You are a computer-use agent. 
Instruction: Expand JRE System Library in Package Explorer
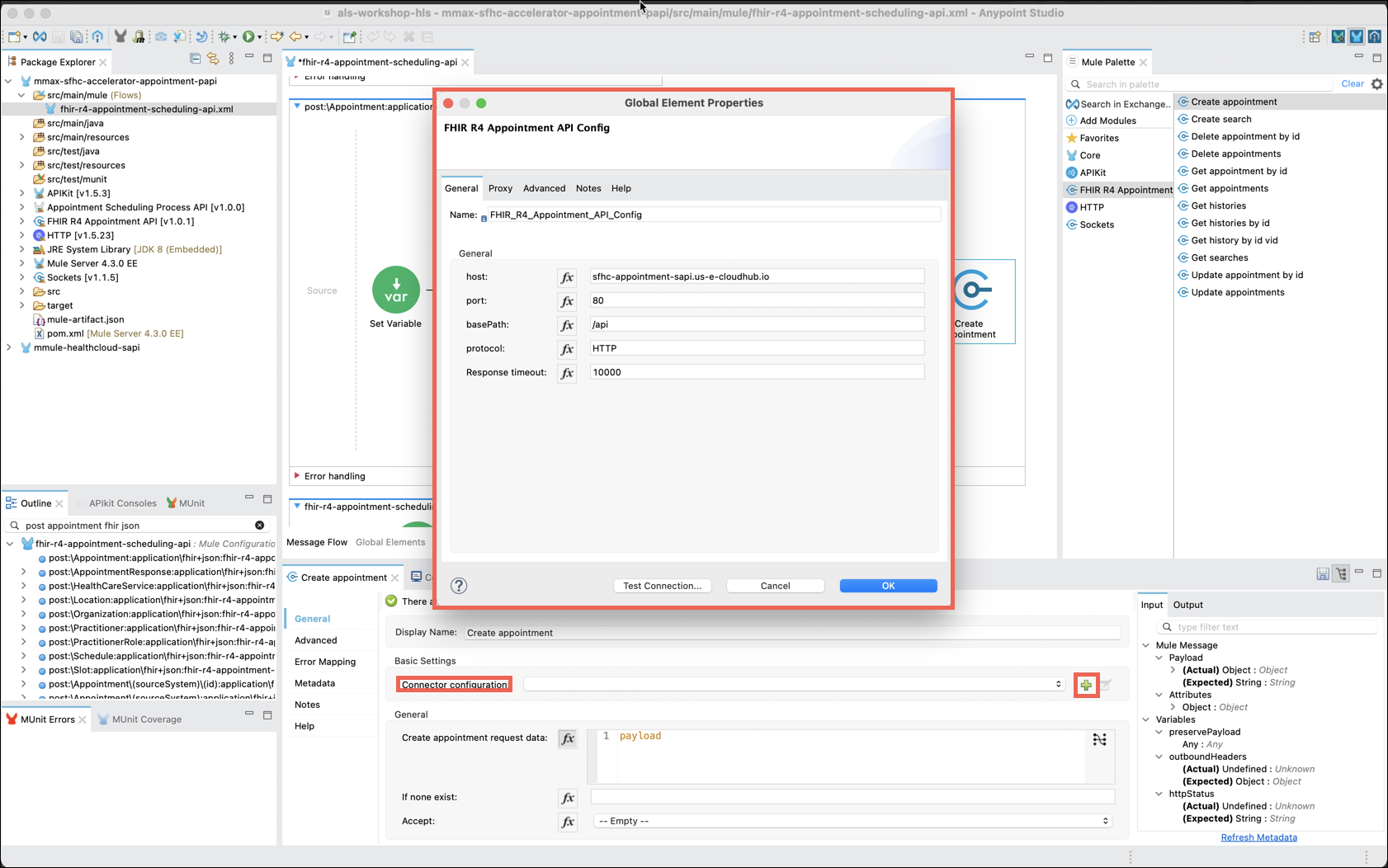pos(21,249)
